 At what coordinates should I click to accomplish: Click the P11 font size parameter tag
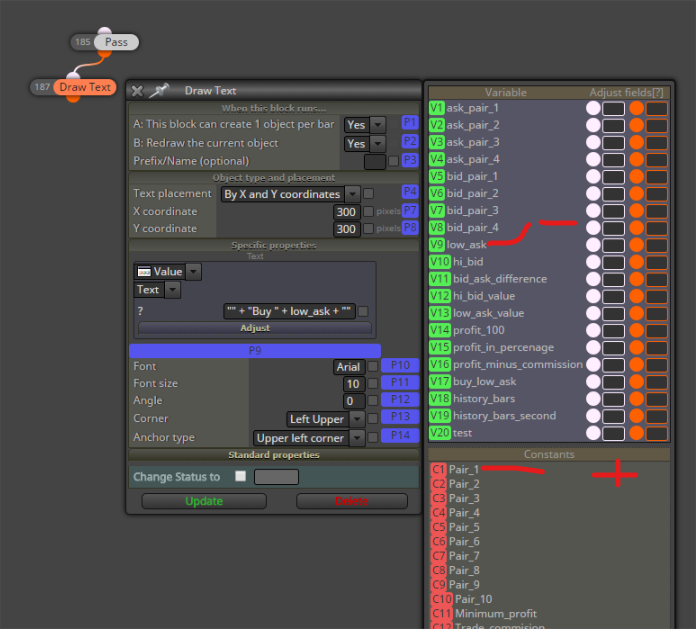tap(400, 382)
